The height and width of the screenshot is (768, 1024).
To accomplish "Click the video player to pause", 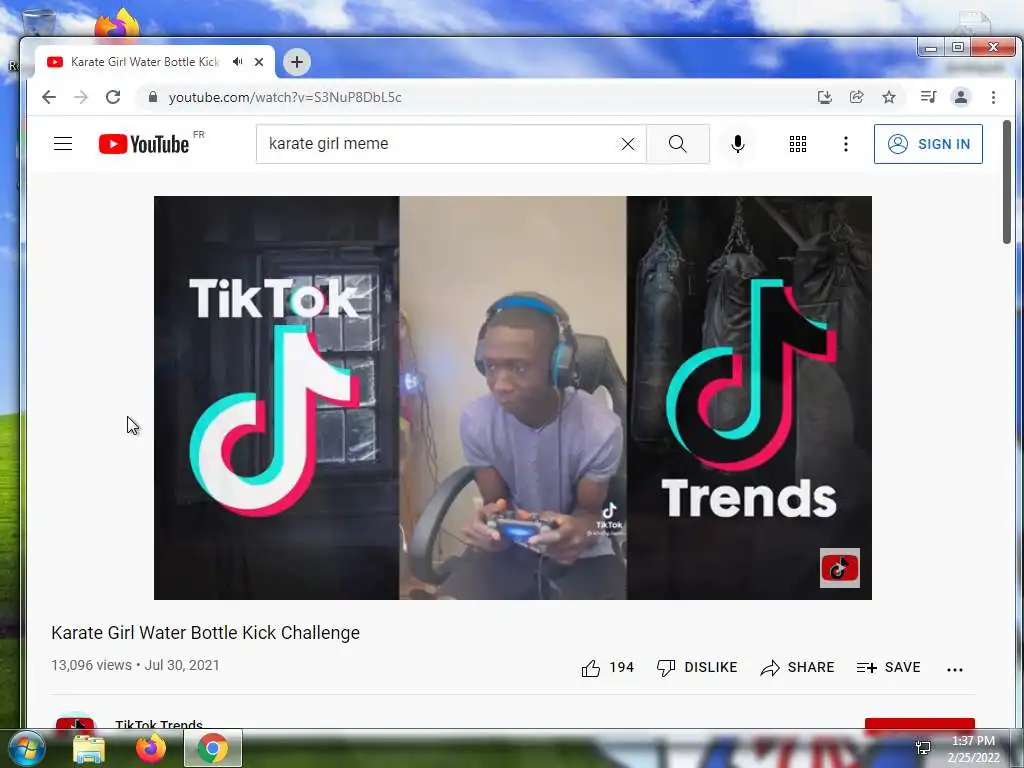I will point(513,398).
